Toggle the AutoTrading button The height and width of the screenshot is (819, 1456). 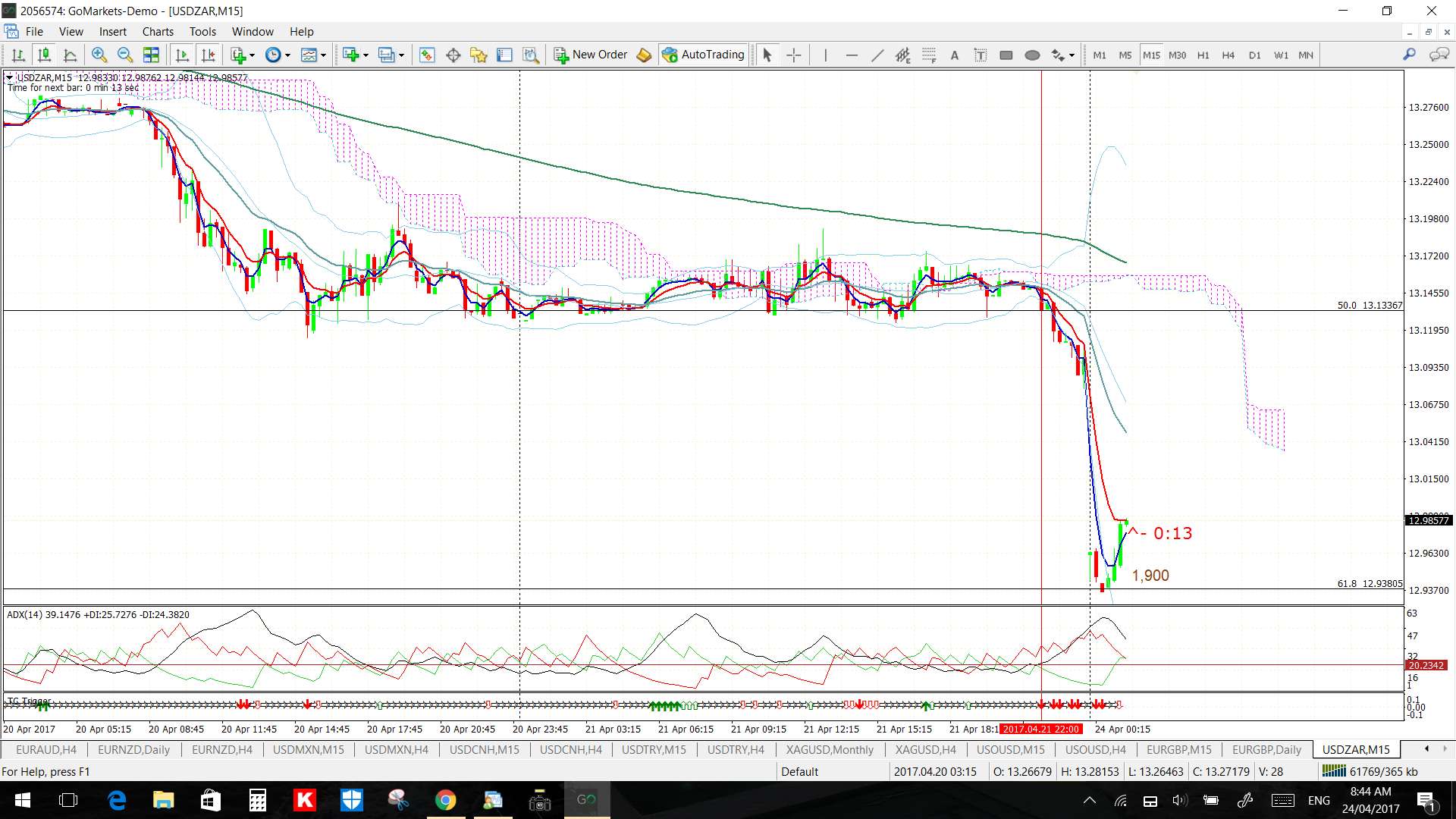point(704,55)
